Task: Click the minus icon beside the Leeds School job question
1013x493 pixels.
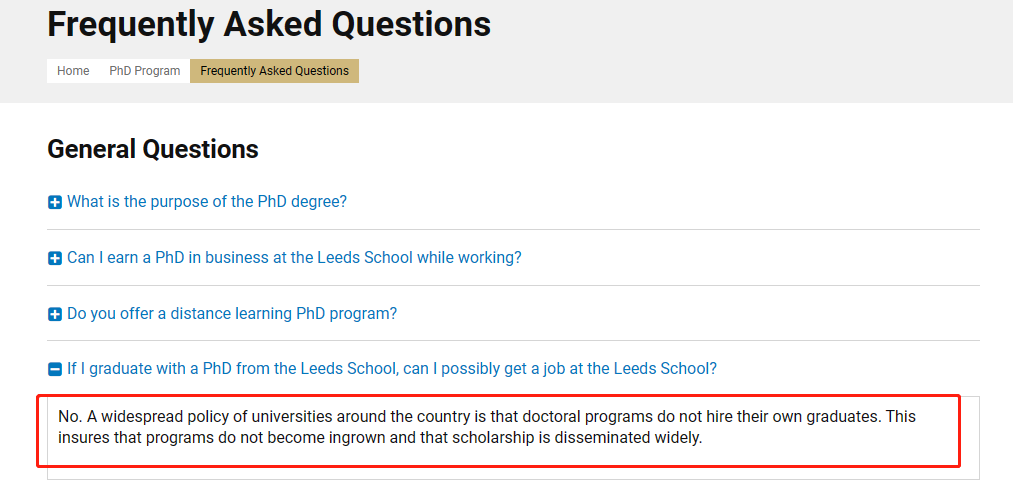Action: [55, 370]
